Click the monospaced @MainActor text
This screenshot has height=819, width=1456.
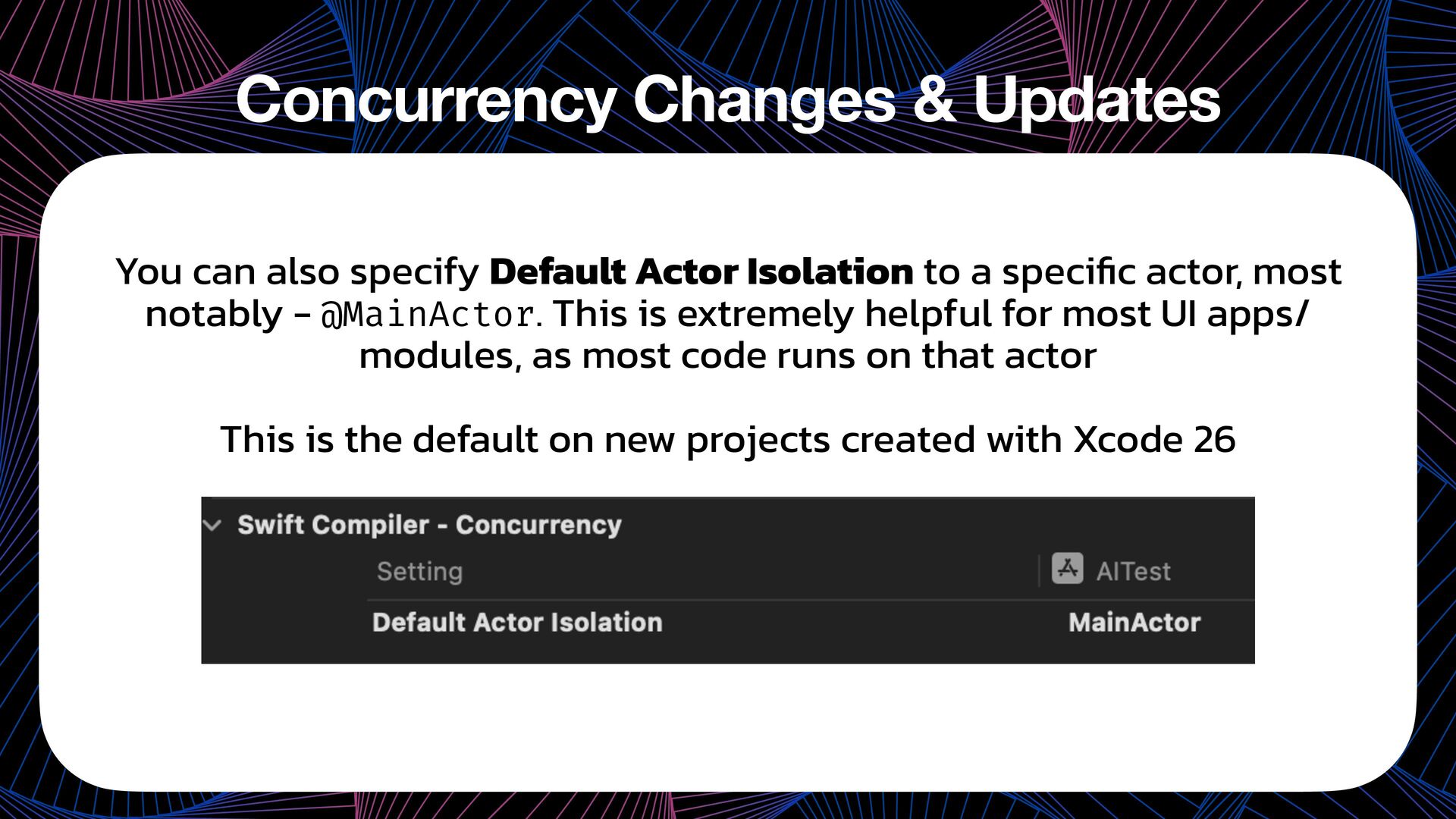click(x=428, y=315)
